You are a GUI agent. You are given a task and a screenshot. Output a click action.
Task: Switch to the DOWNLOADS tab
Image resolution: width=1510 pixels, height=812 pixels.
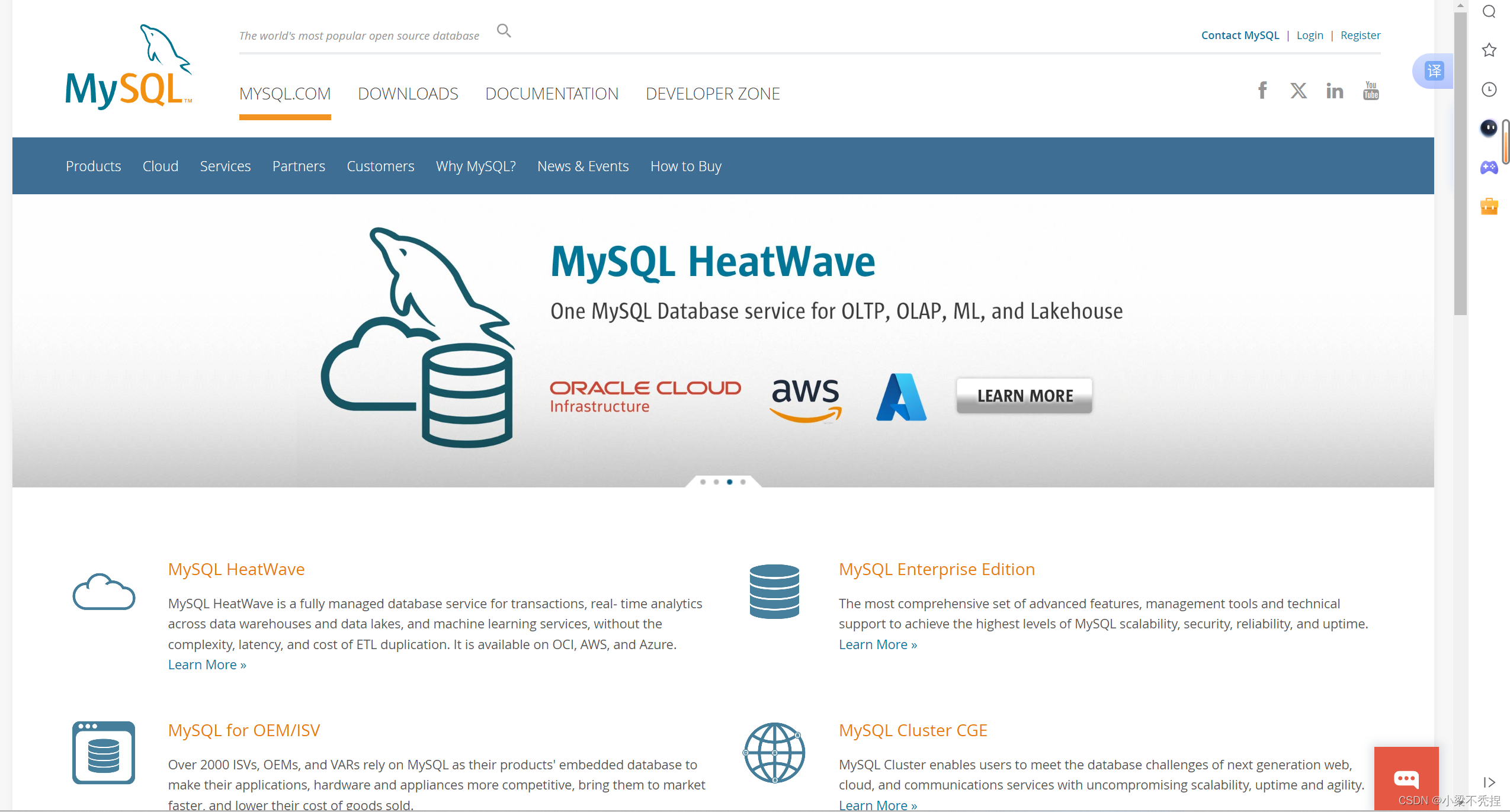[408, 94]
